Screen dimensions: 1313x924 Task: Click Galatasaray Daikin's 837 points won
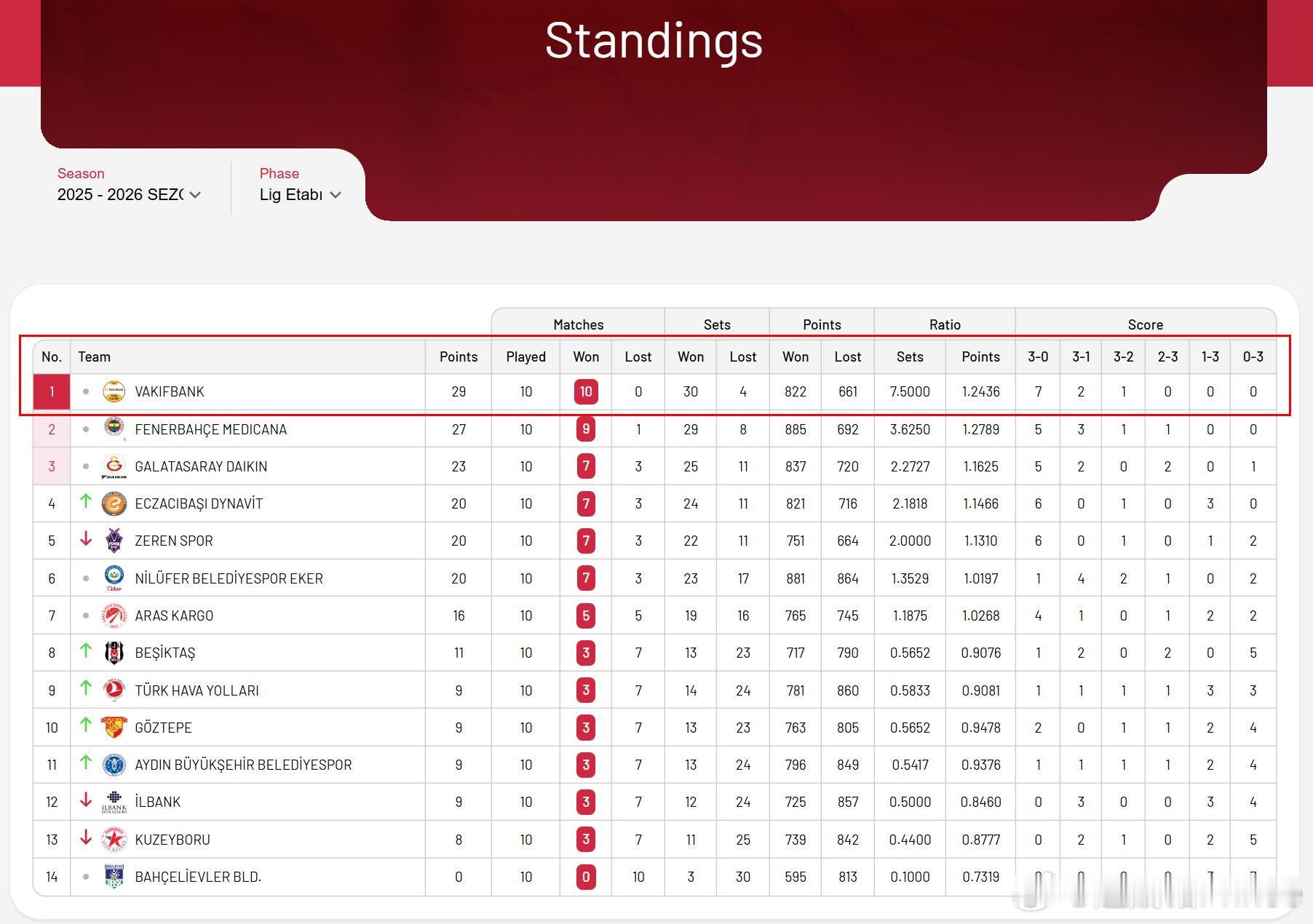[796, 466]
